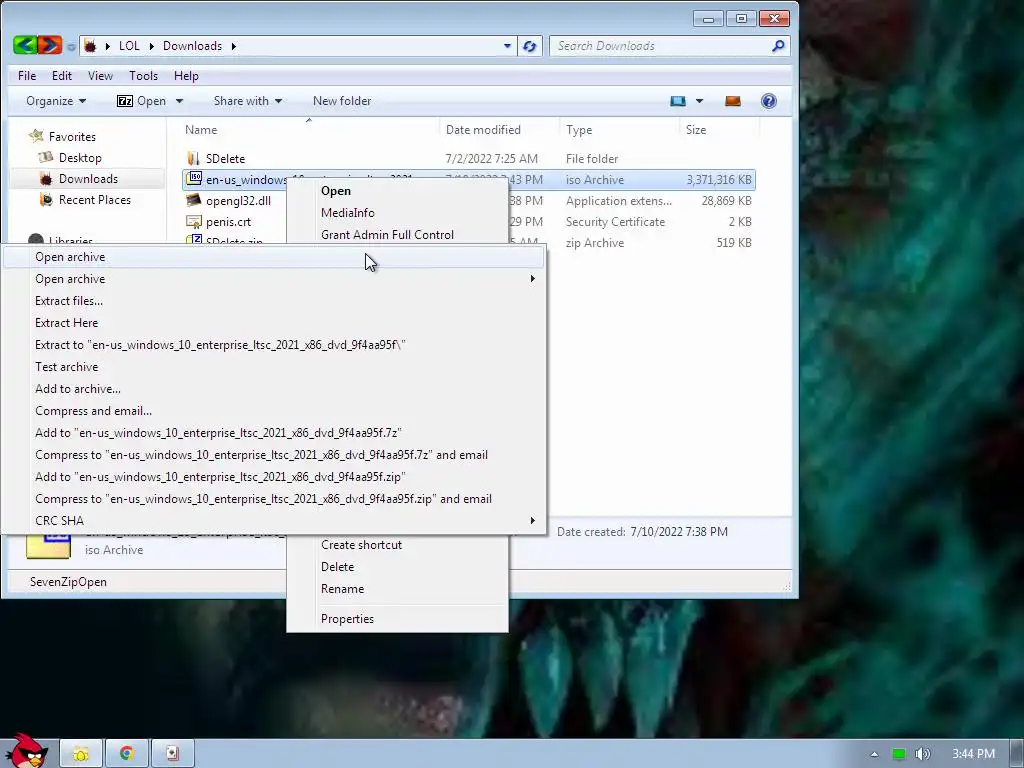Click the Desktop icon in sidebar
Viewport: 1024px width, 768px height.
click(x=46, y=157)
